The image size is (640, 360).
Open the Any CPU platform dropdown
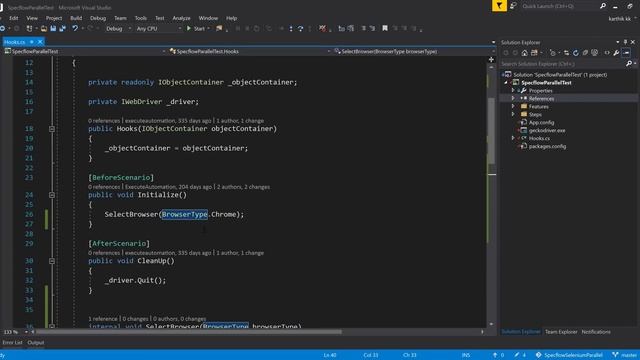180,29
